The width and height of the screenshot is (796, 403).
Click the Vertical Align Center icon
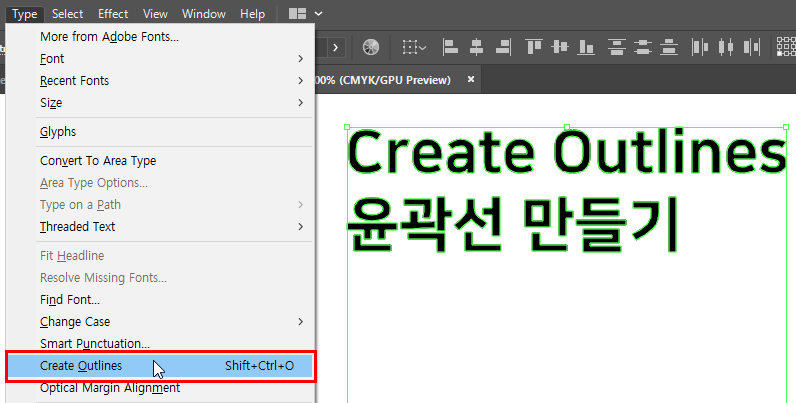pyautogui.click(x=561, y=47)
